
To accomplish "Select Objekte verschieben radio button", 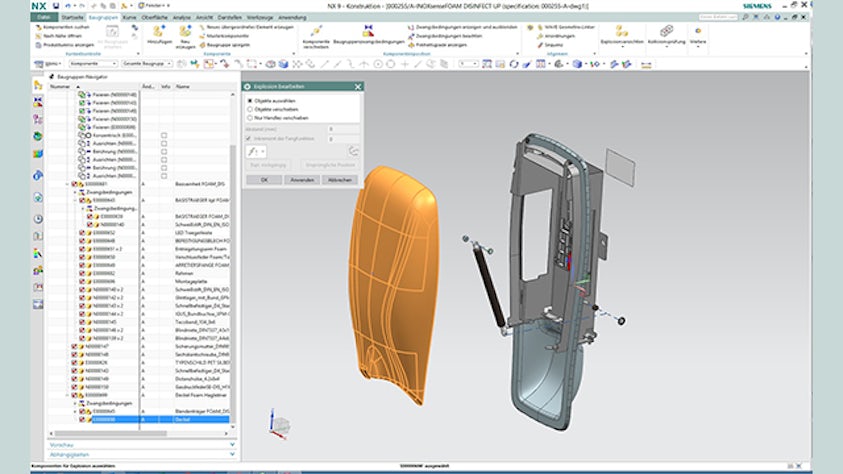I will 250,109.
